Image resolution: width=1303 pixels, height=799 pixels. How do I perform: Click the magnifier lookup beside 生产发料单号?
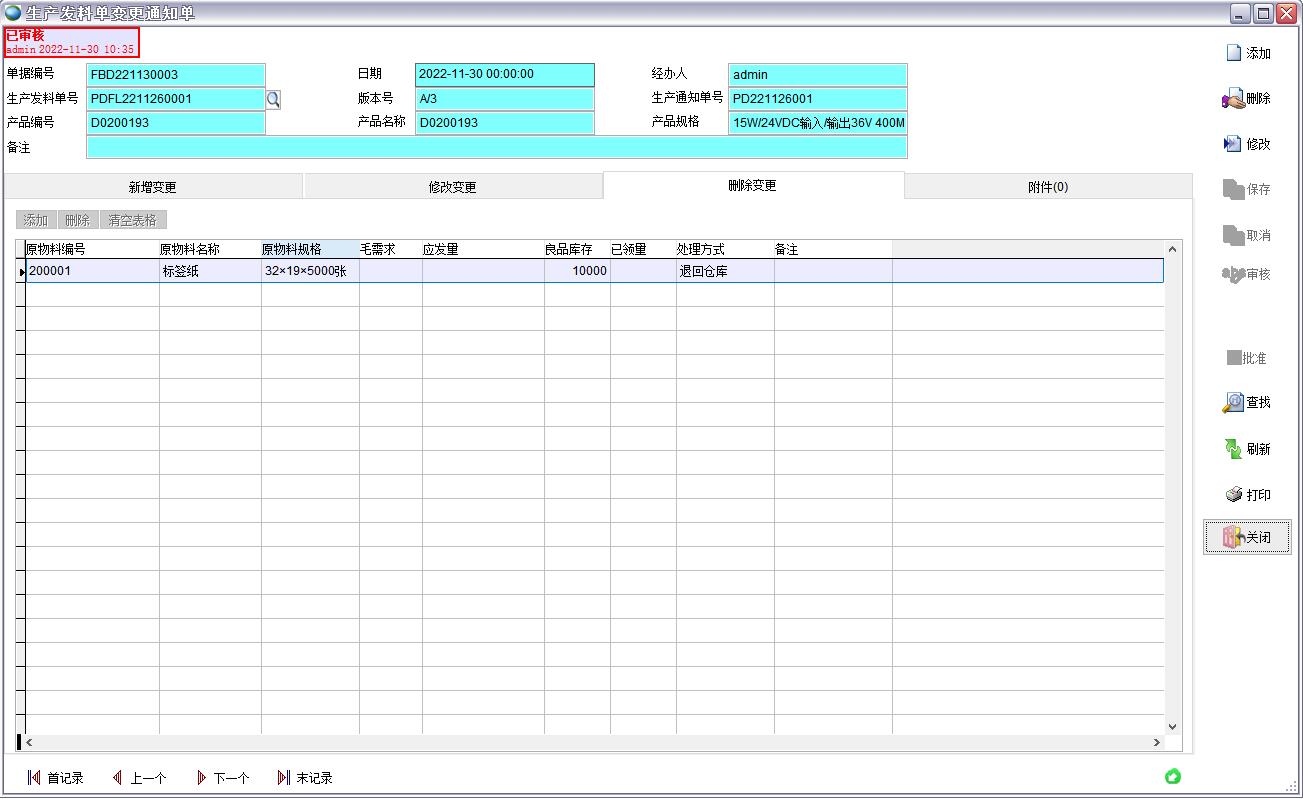(x=273, y=99)
